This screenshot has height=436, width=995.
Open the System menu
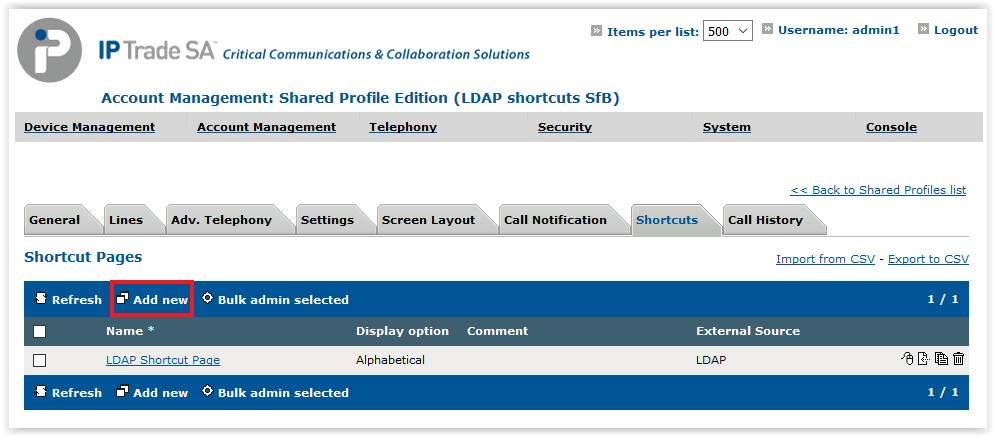[727, 127]
